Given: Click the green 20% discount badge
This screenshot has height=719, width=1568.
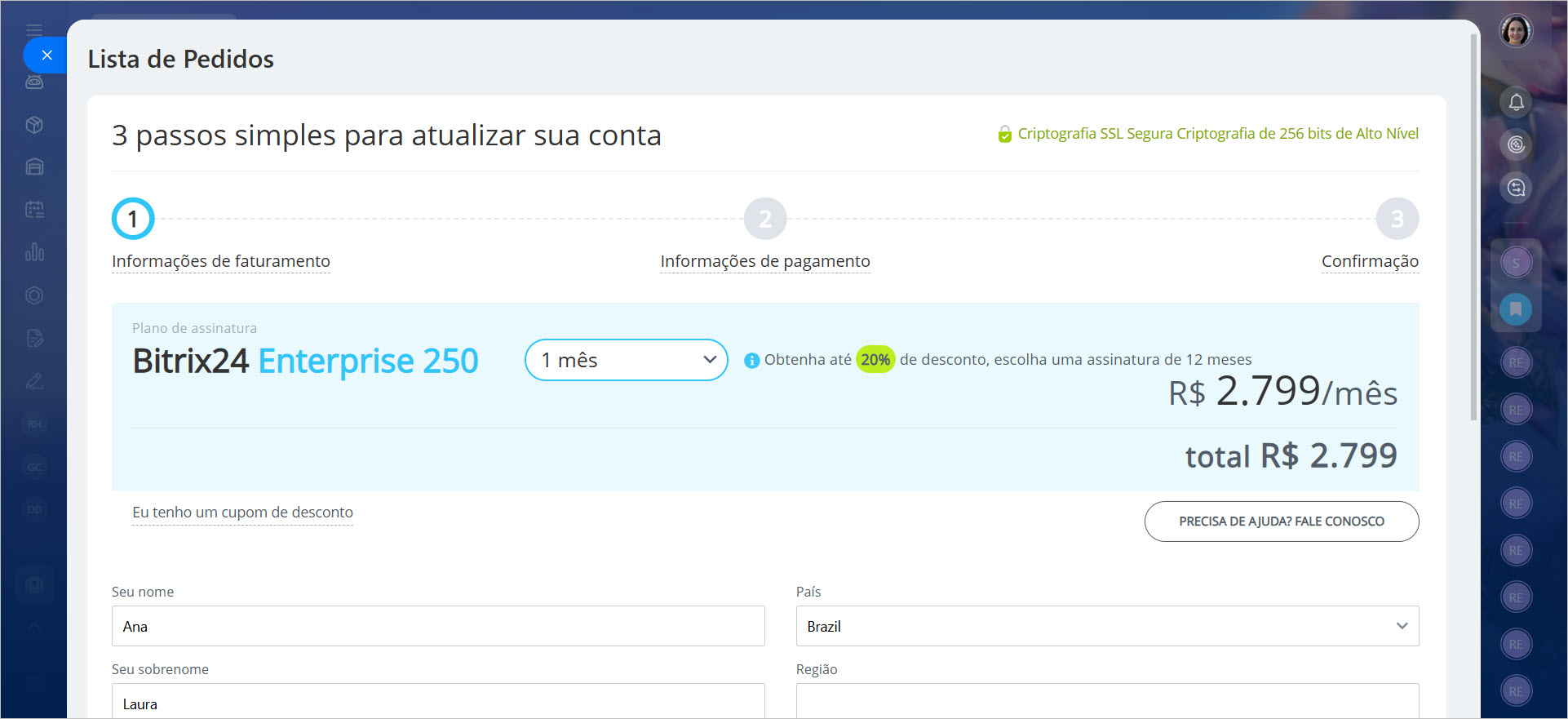Looking at the screenshot, I should (x=875, y=359).
